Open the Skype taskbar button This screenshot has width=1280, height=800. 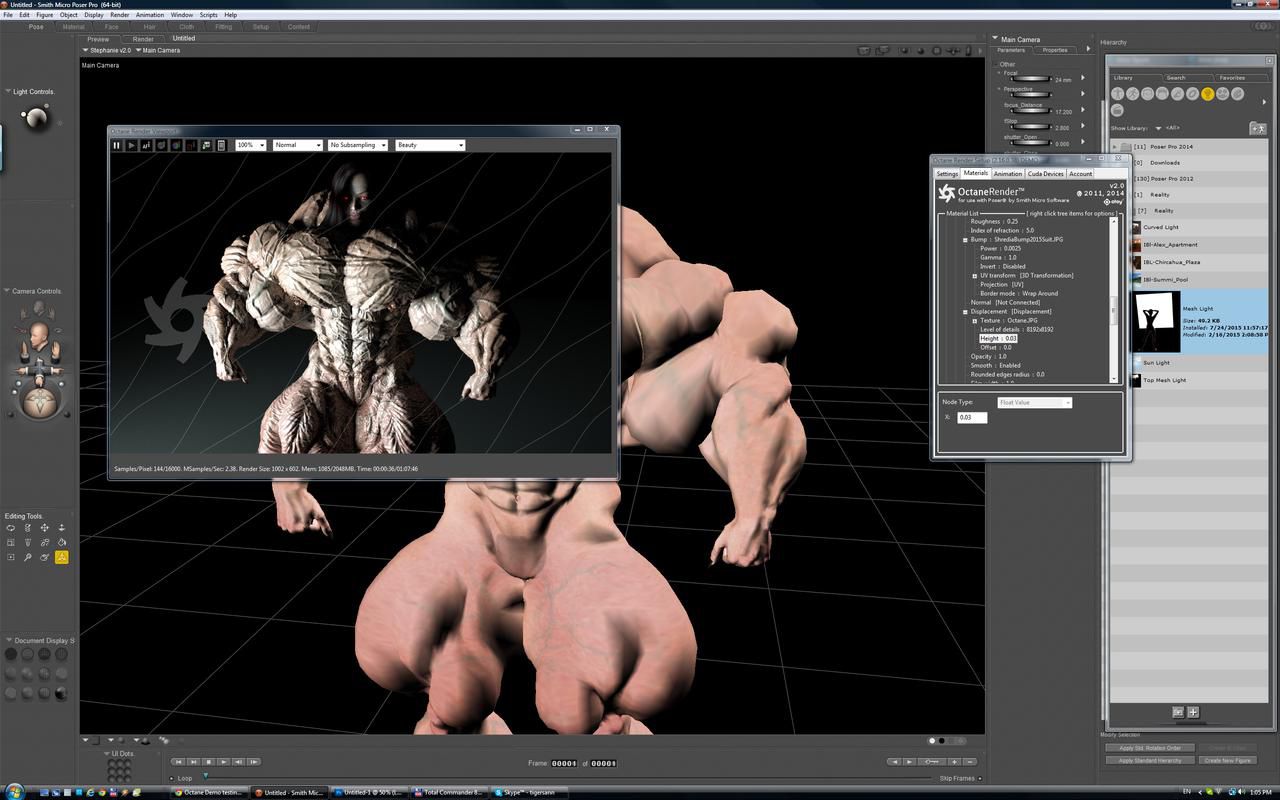point(529,792)
